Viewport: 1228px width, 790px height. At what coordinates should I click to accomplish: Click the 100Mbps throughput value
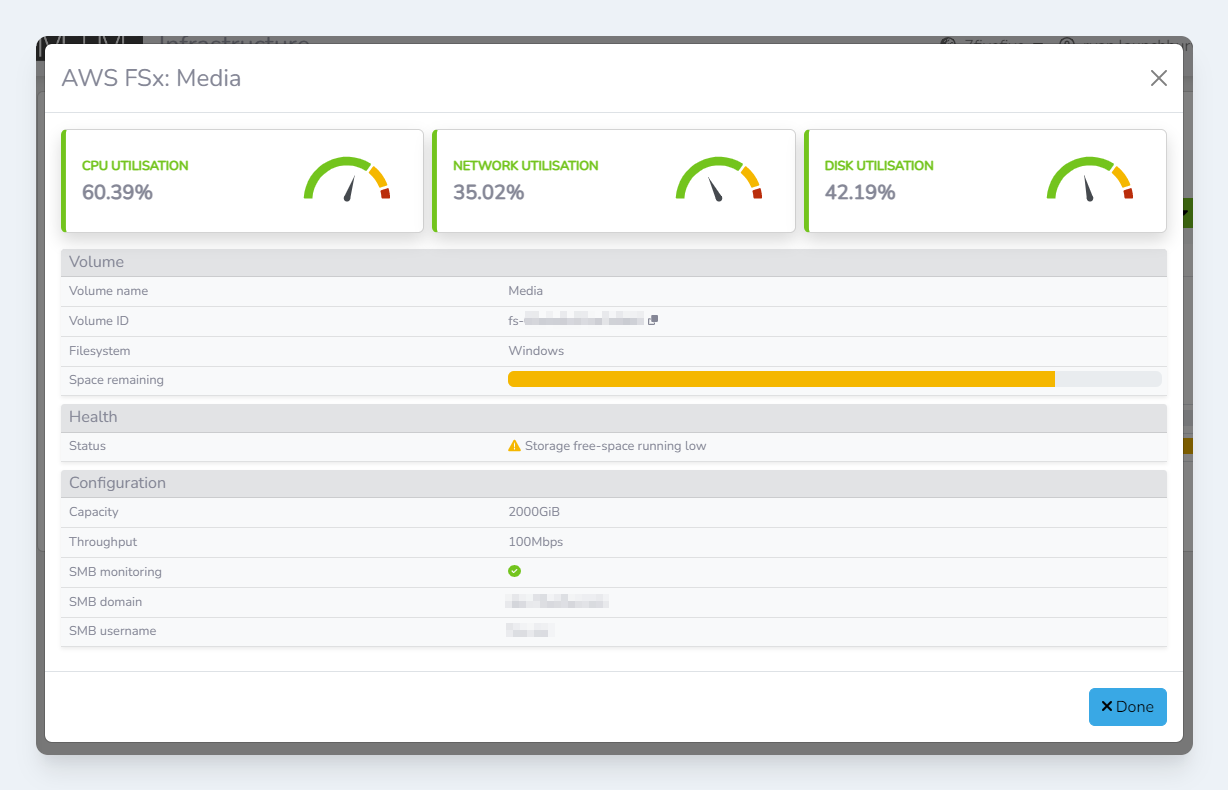tap(535, 542)
